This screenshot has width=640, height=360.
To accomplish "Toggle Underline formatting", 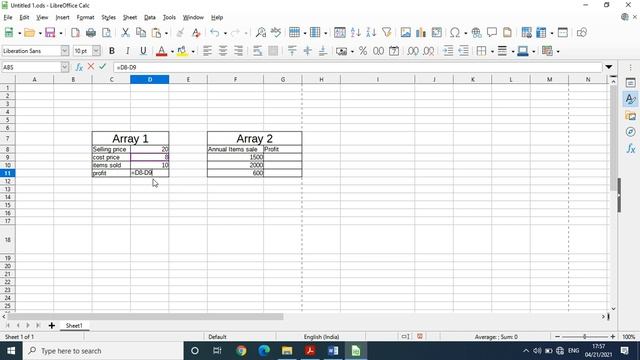I will 143,51.
